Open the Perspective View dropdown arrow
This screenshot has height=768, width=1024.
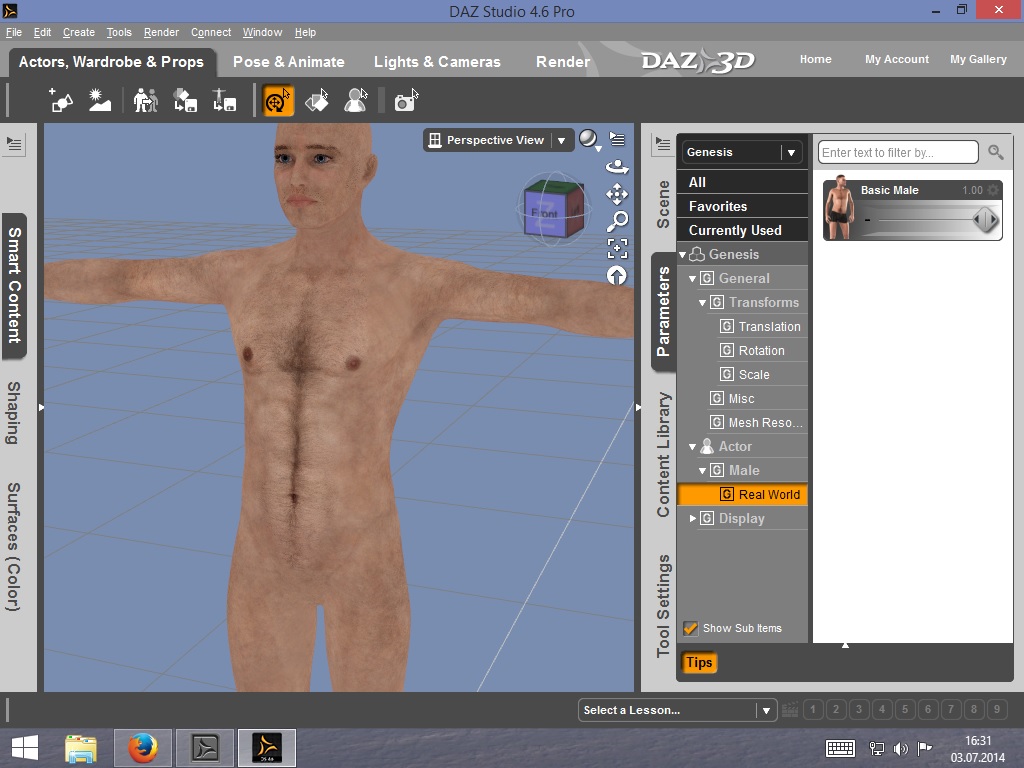pos(561,140)
